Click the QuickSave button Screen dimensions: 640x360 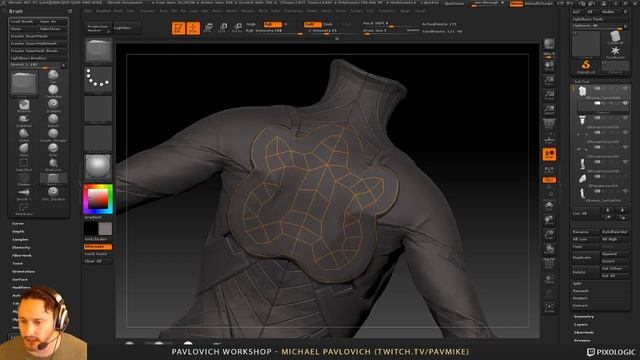(x=454, y=3)
